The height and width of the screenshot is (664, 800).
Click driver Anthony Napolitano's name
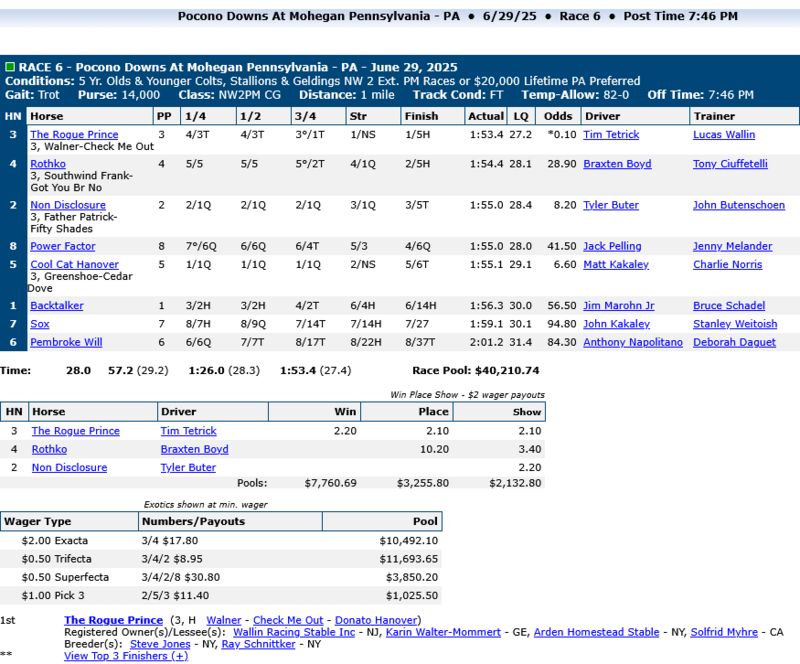633,342
